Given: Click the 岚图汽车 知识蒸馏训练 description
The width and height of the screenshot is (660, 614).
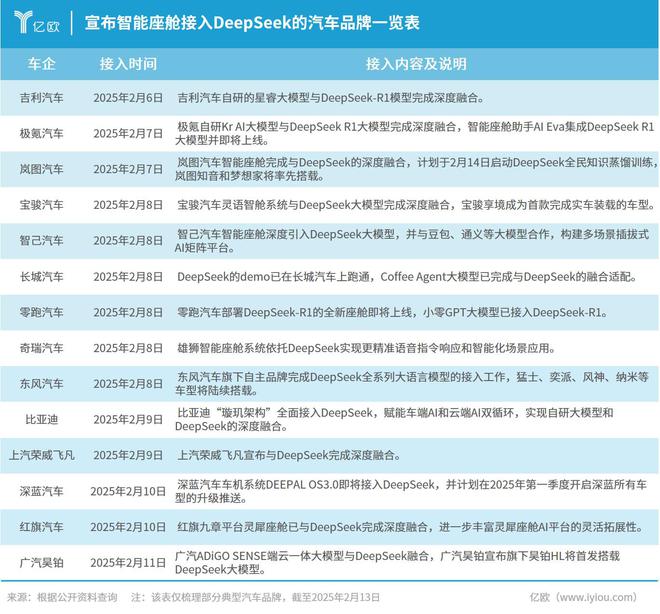Looking at the screenshot, I should point(416,169).
